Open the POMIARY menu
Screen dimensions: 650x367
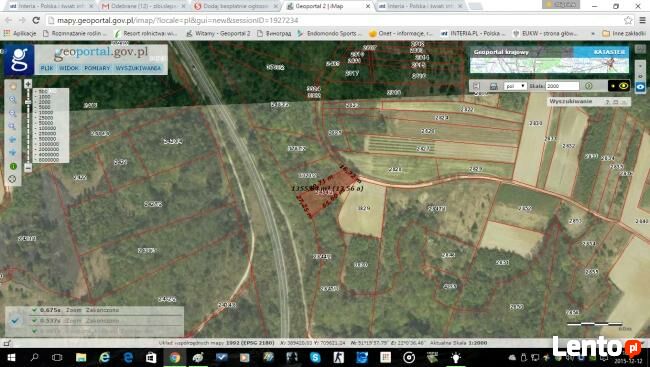(97, 68)
